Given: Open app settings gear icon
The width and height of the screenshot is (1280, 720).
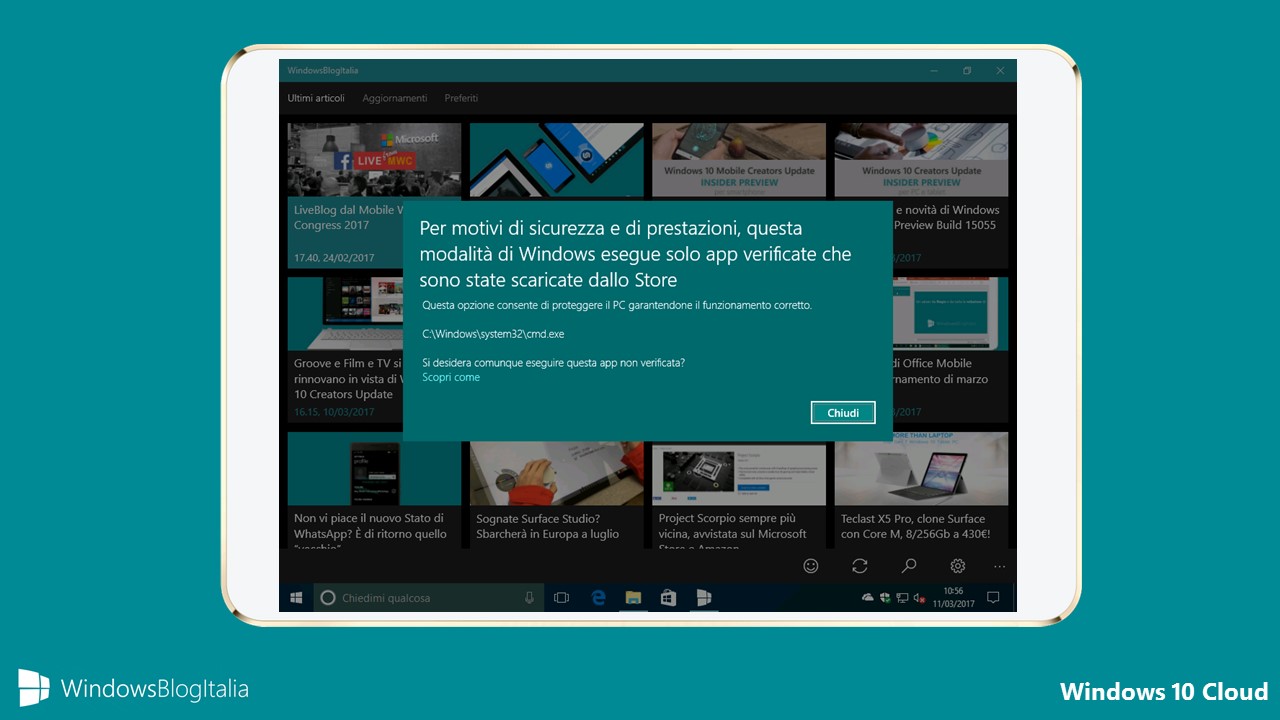Looking at the screenshot, I should [958, 566].
